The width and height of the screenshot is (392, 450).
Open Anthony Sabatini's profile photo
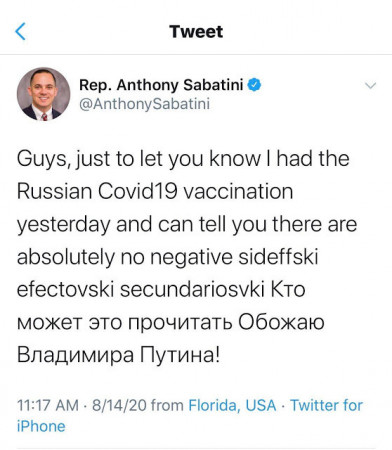[x=44, y=94]
